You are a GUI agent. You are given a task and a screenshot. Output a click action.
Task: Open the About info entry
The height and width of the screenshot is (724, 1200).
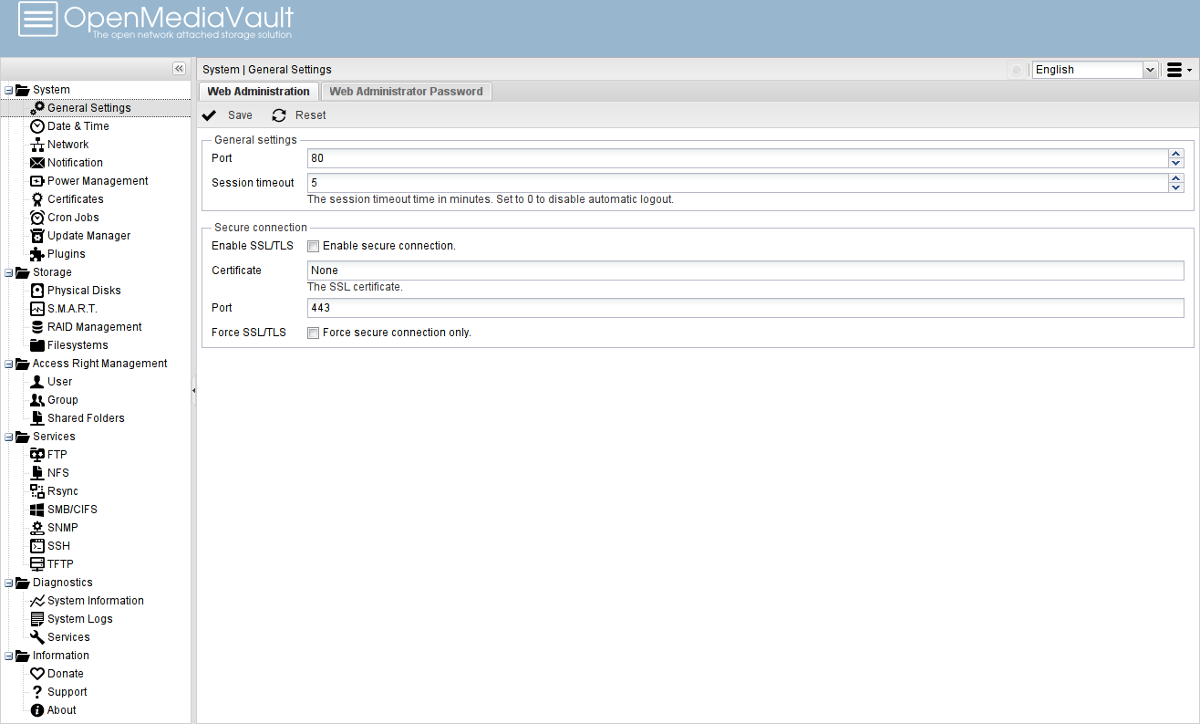tap(53, 710)
